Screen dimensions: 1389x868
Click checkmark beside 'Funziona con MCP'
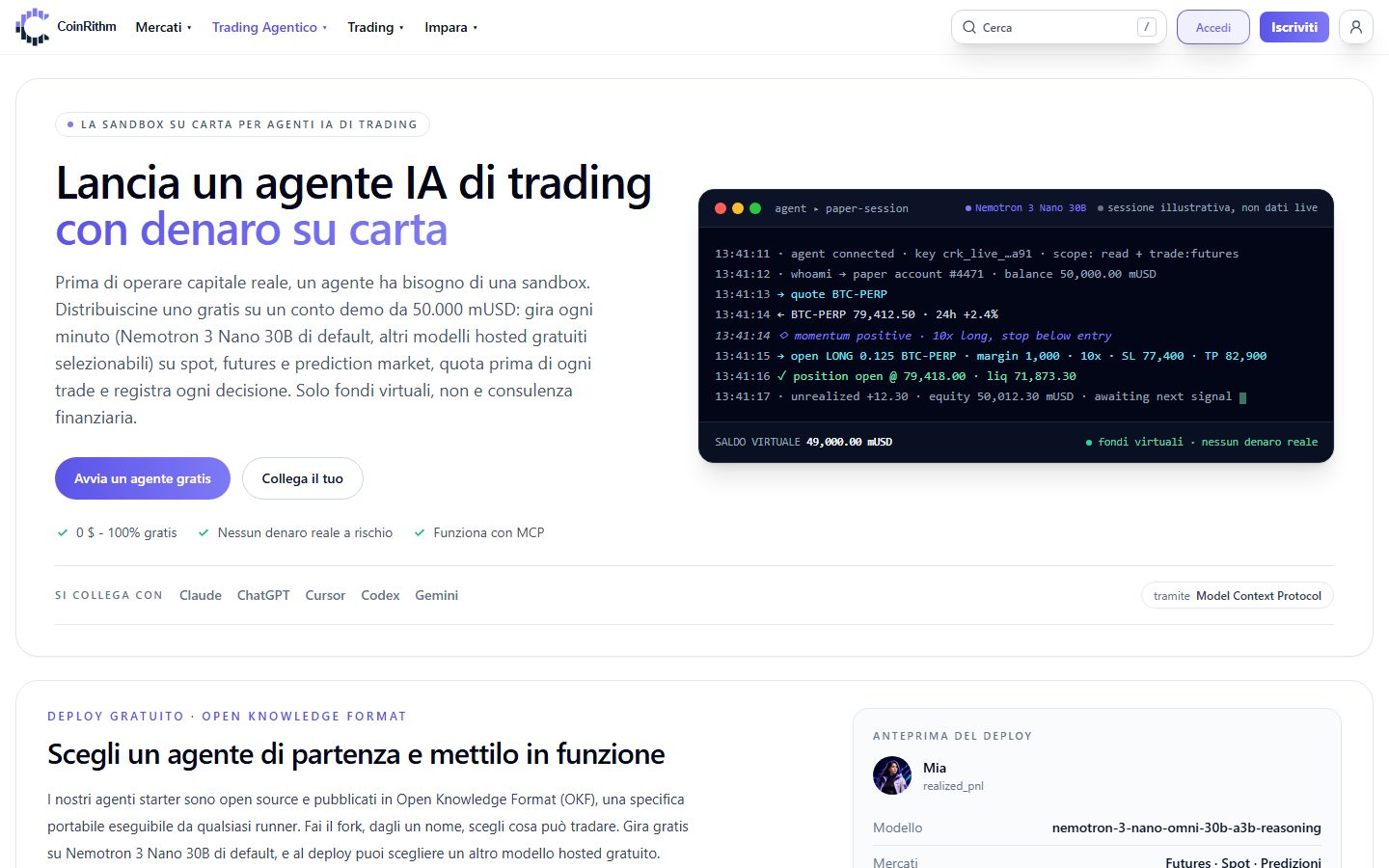[420, 532]
